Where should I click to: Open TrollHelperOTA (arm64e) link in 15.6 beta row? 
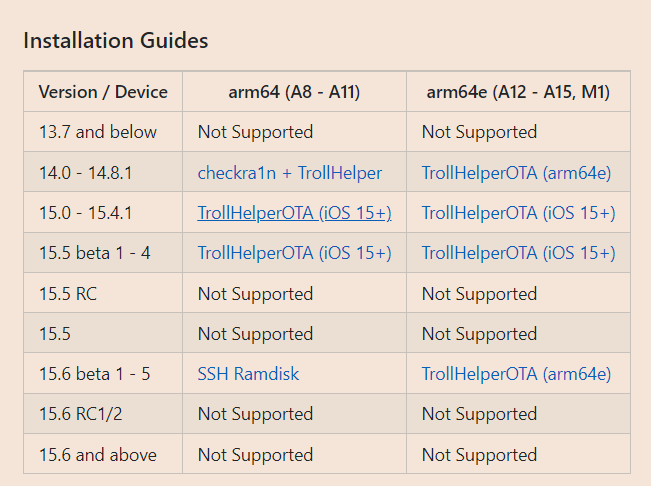[x=516, y=374]
